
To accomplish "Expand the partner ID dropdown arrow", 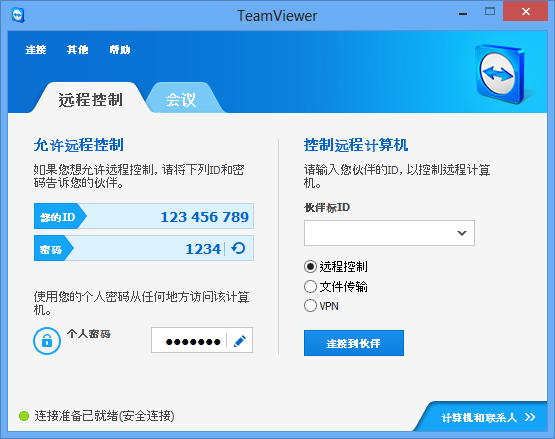I will (x=462, y=233).
